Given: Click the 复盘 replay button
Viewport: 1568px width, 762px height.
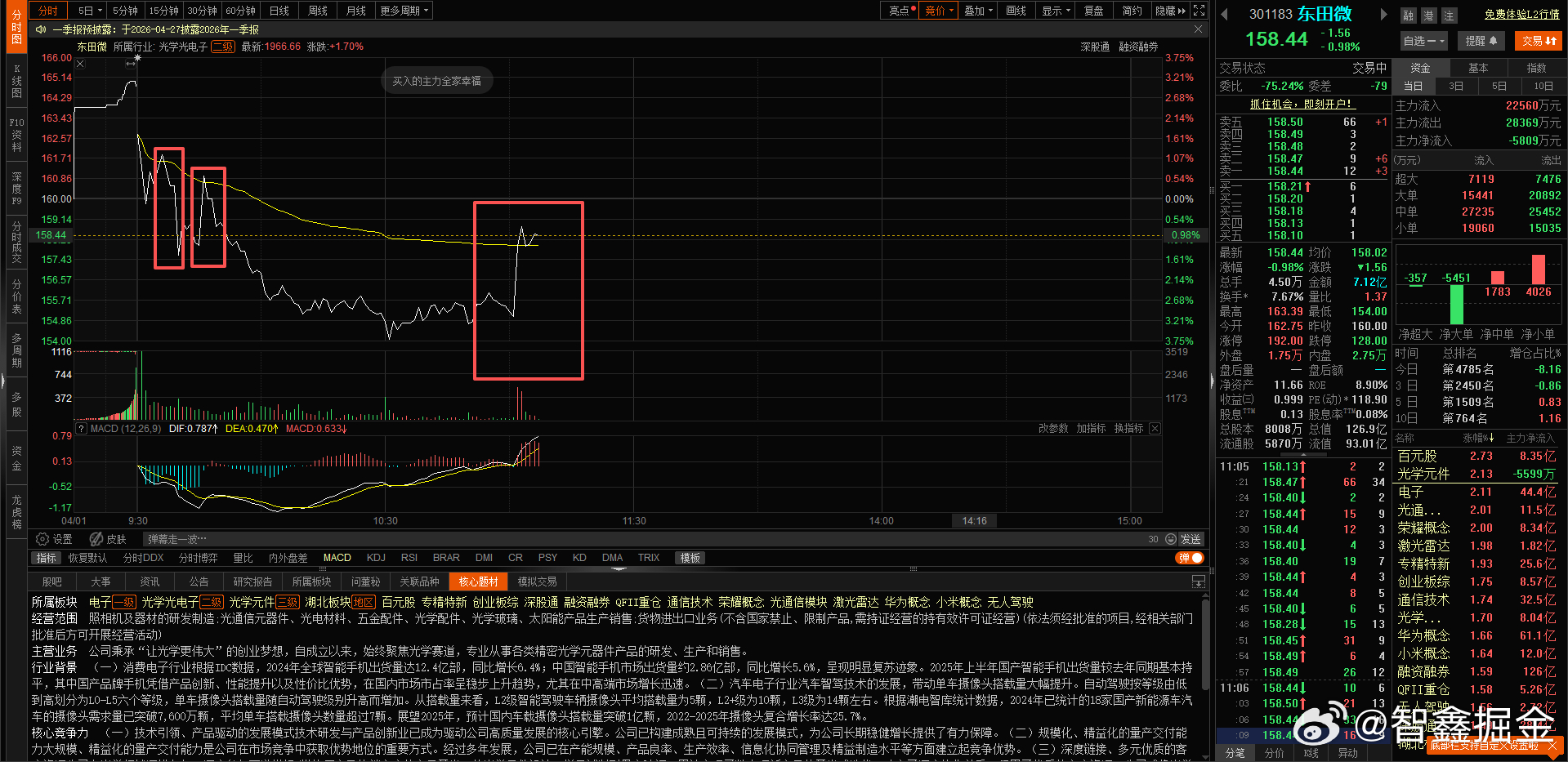Looking at the screenshot, I should (x=1094, y=11).
